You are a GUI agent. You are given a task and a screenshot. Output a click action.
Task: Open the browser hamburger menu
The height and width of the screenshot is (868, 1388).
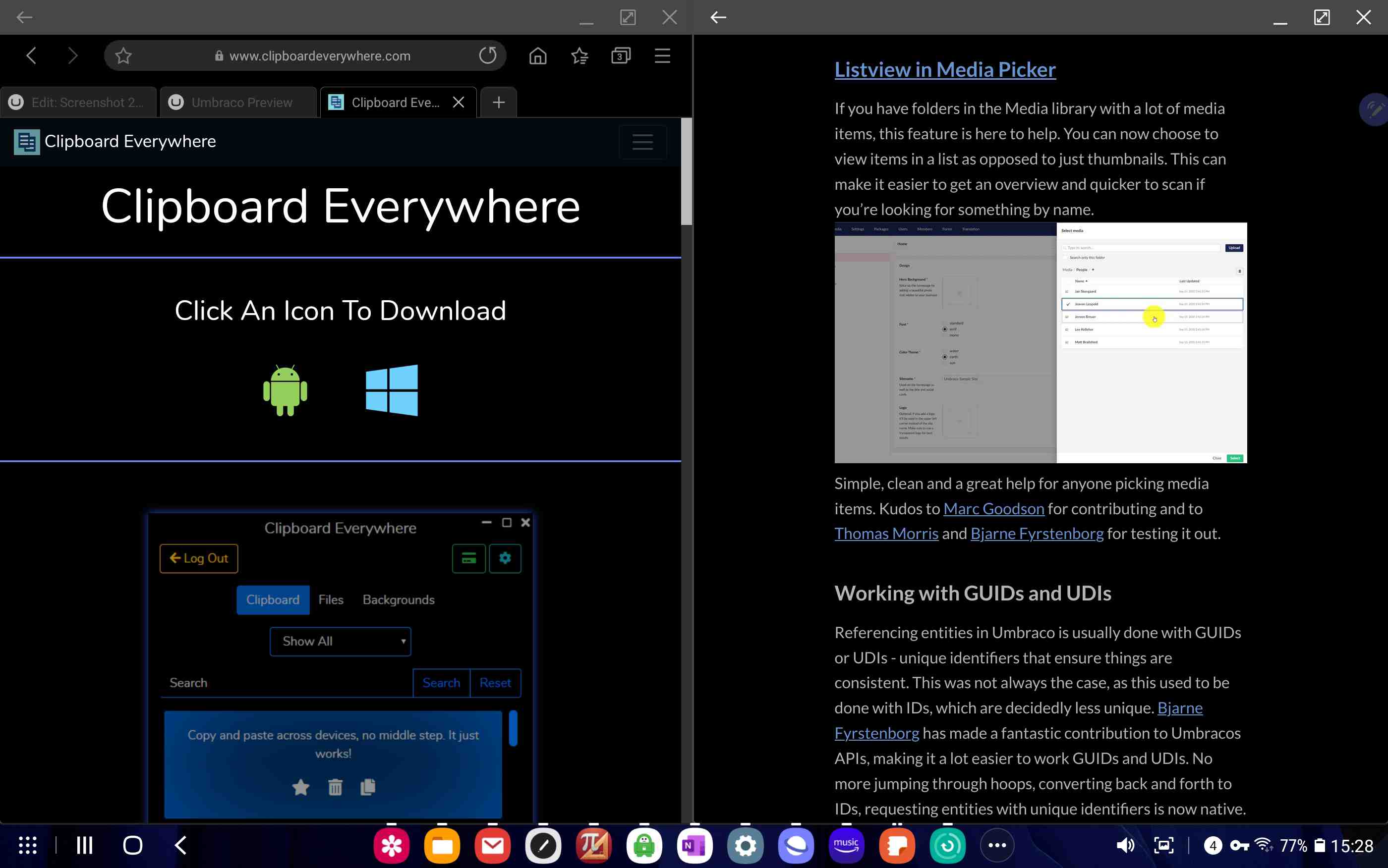coord(662,55)
